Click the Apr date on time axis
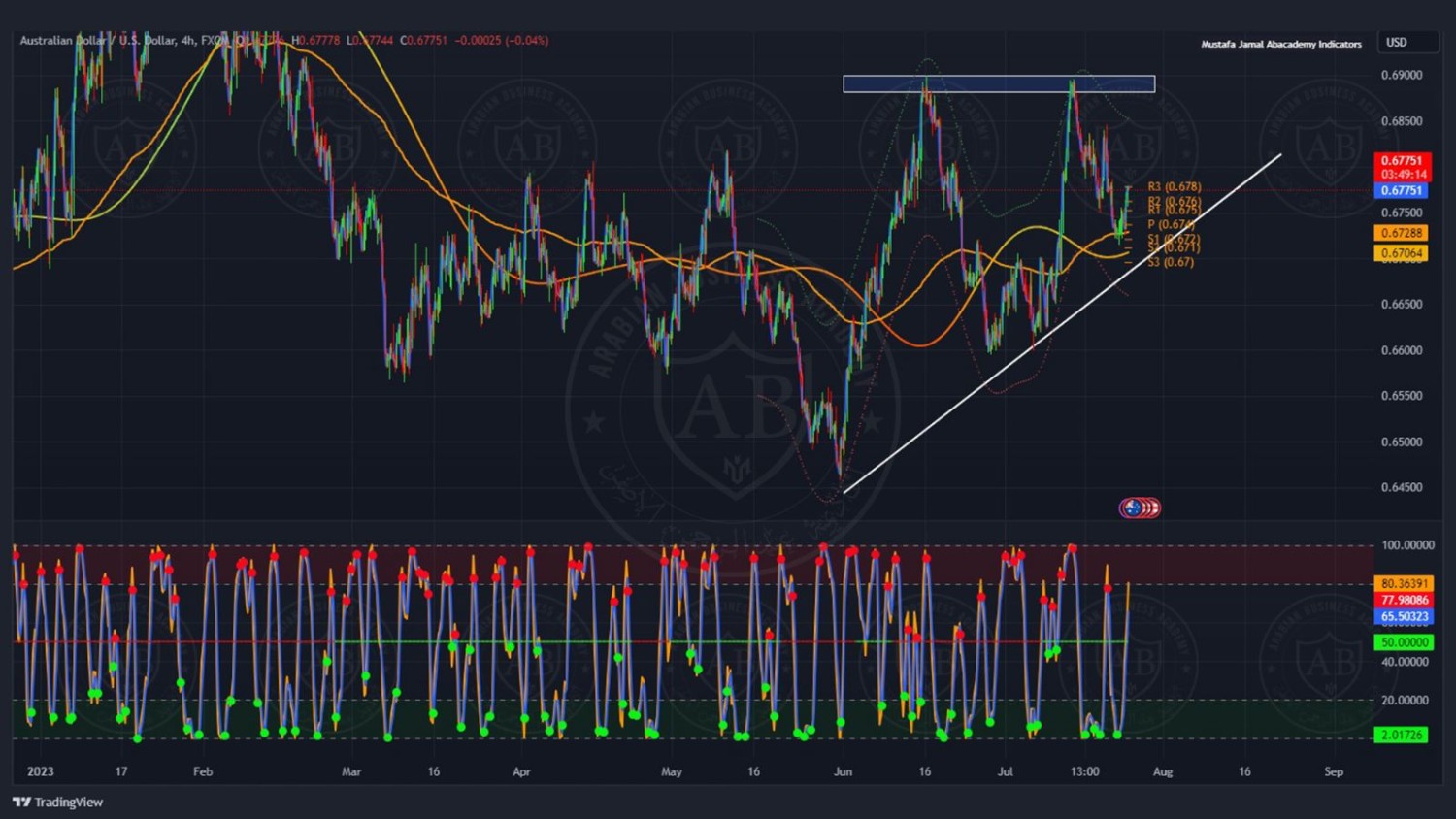Screen dimensions: 1456x819 click(521, 771)
